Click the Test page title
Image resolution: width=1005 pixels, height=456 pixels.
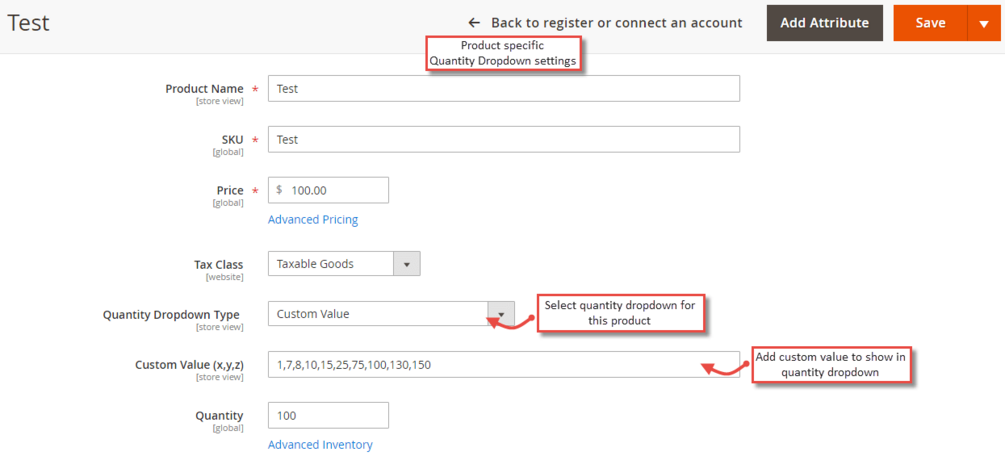(28, 23)
